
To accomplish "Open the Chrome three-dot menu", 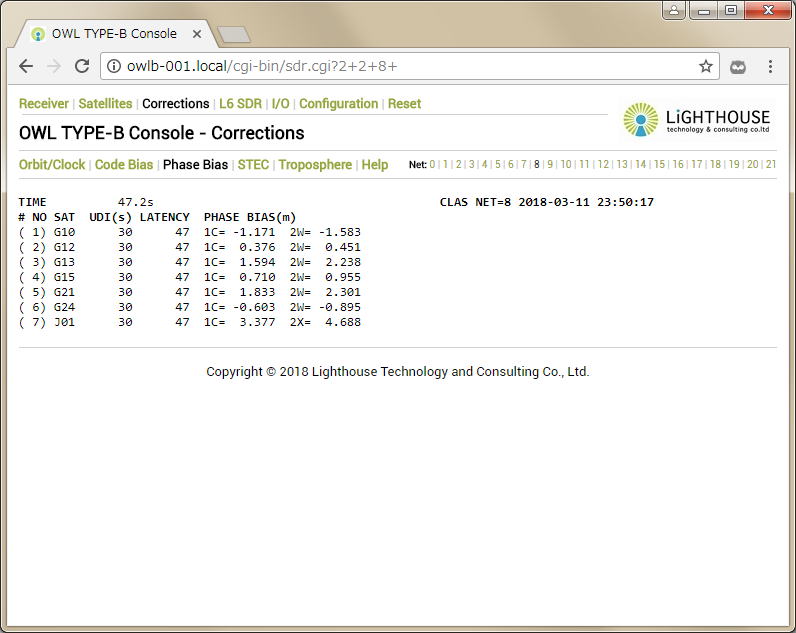I will tap(770, 67).
